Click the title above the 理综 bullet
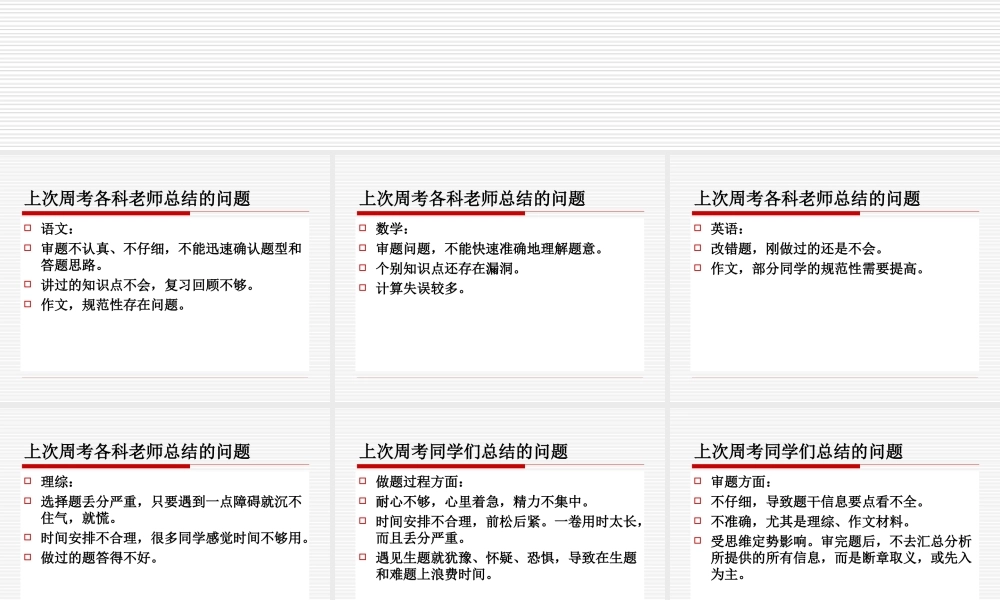The width and height of the screenshot is (1000, 600). [x=137, y=452]
